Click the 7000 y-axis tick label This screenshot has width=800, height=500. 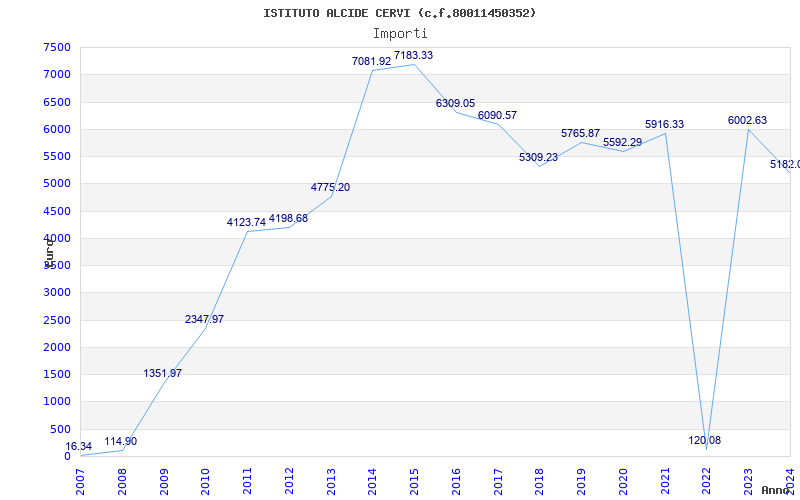[57, 74]
